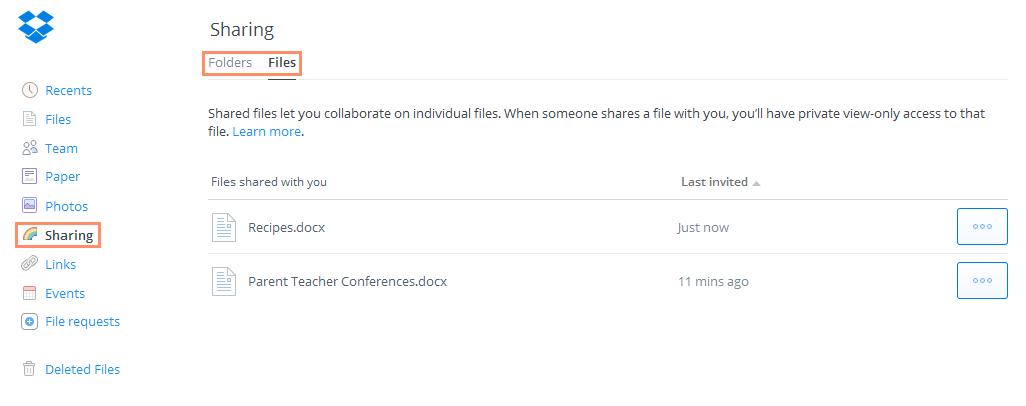The image size is (1026, 406).
Task: Sort by the Last invited column
Action: point(714,182)
